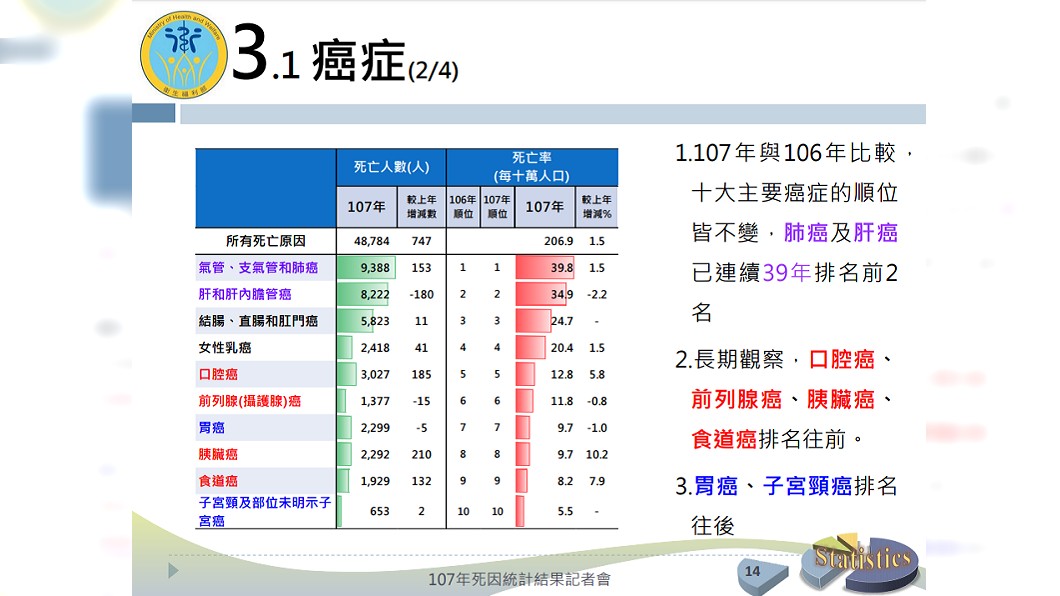Click the 子宮頸及部位未明示子宮癌 row label
Viewport: 1060px width, 596px height.
click(x=264, y=512)
